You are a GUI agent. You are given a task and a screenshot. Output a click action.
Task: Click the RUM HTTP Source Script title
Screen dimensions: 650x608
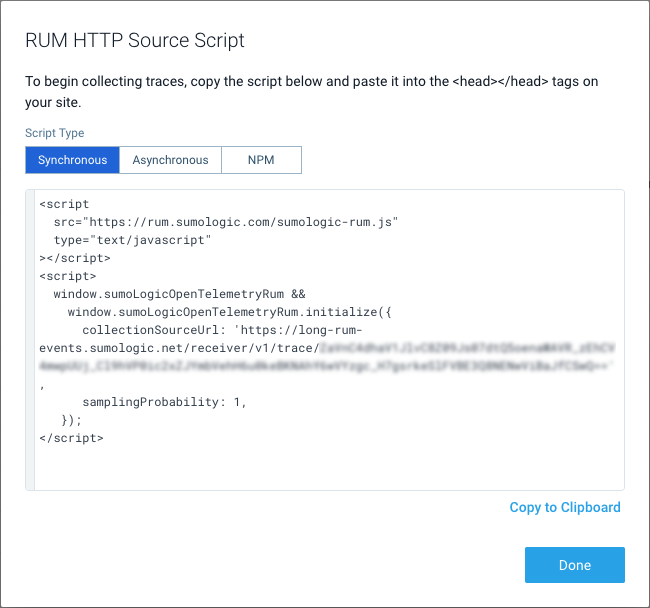click(x=135, y=41)
